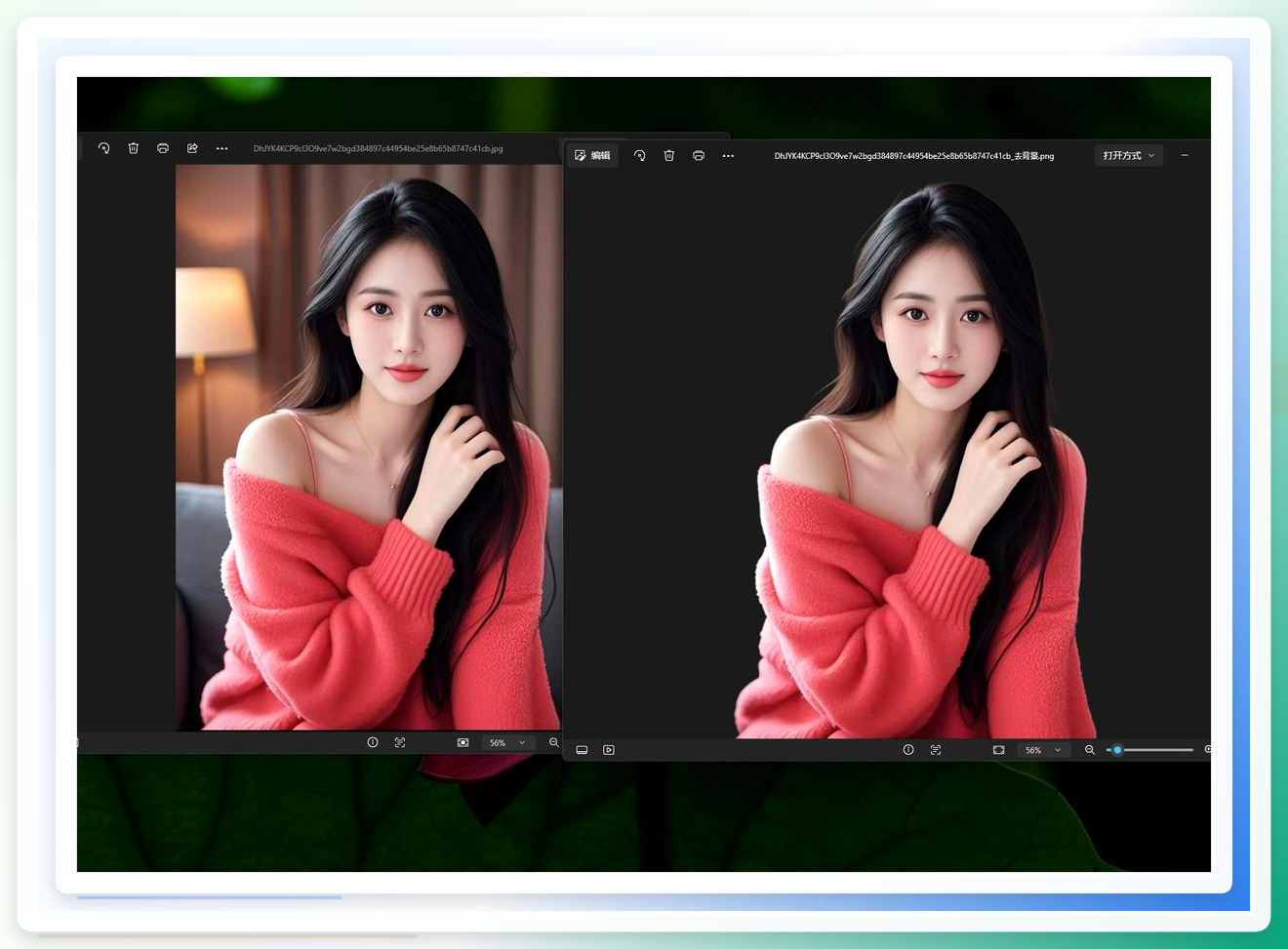1288x949 pixels.
Task: Open the three-dot menu in the right window
Action: click(x=728, y=155)
